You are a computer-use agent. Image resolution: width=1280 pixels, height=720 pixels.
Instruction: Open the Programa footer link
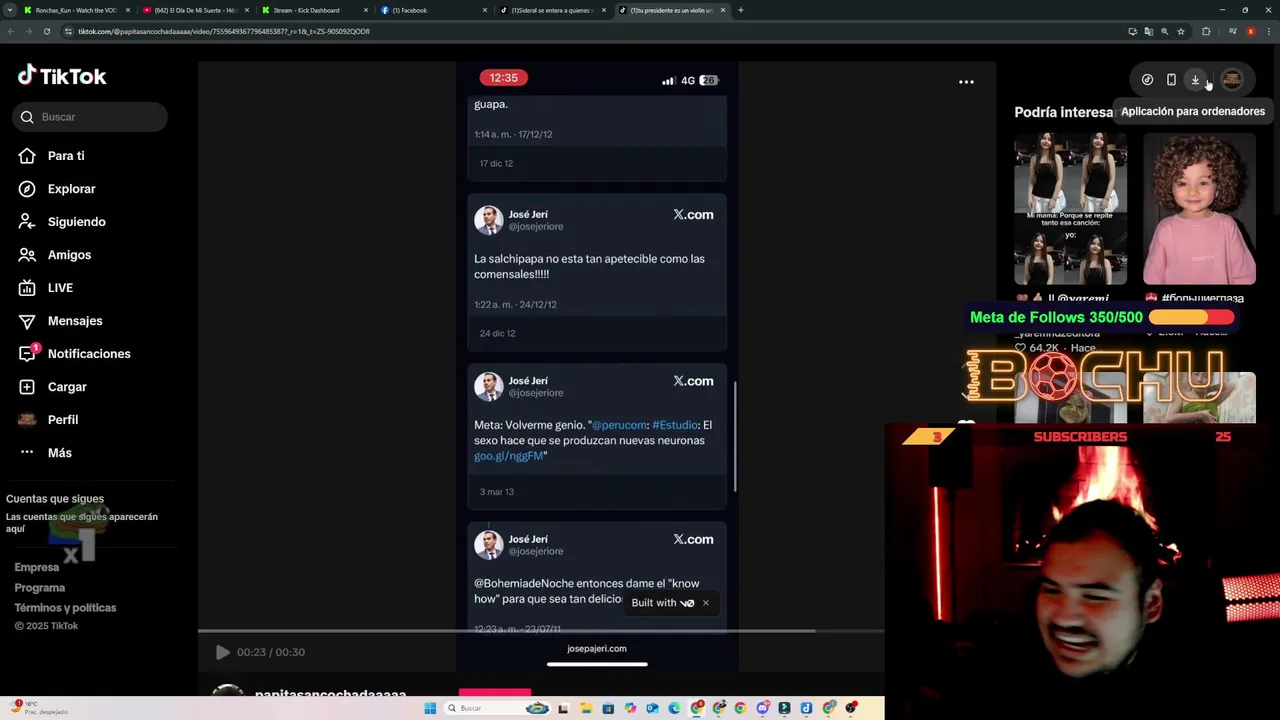(40, 588)
